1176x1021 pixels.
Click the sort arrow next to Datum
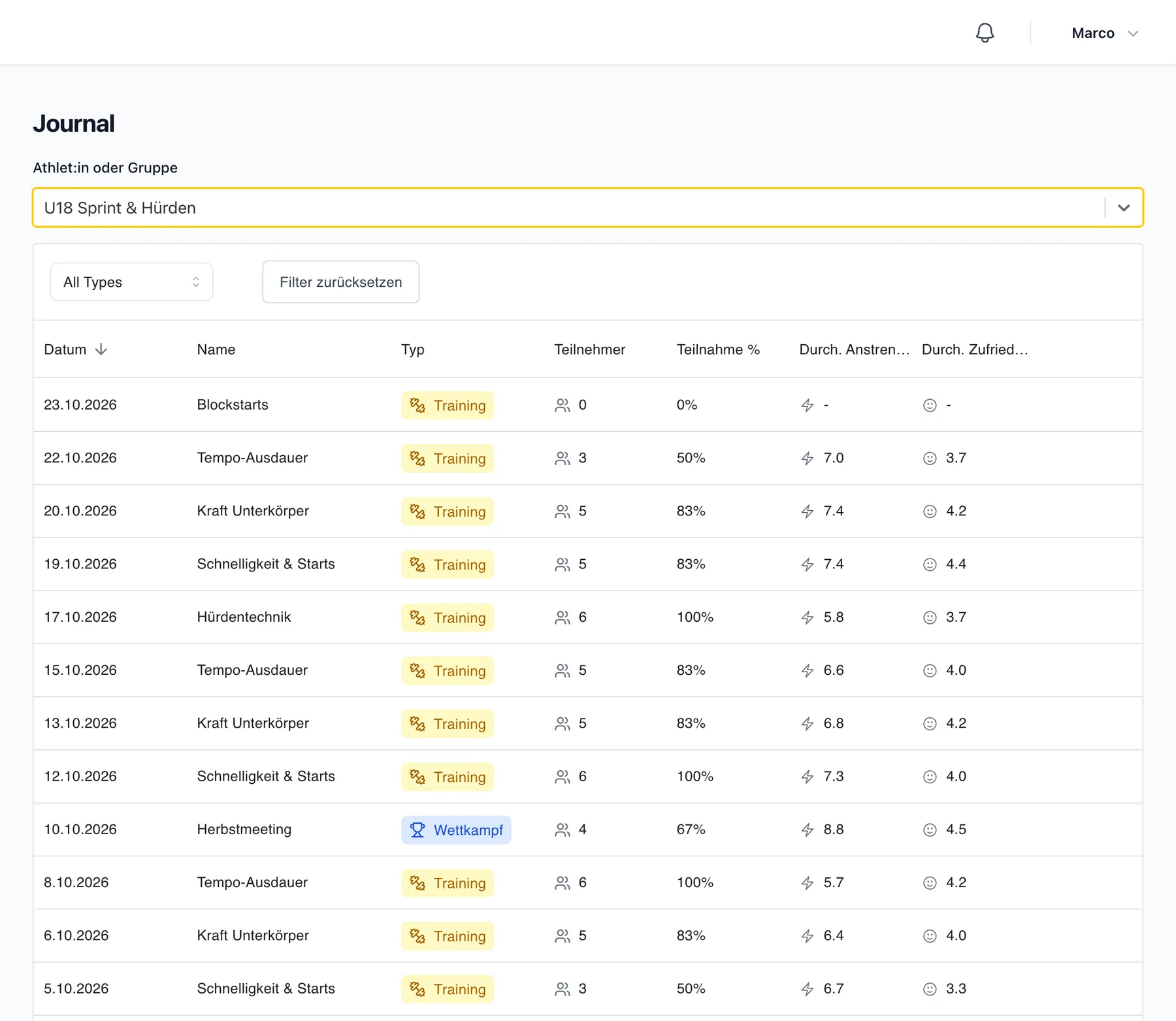pyautogui.click(x=101, y=349)
